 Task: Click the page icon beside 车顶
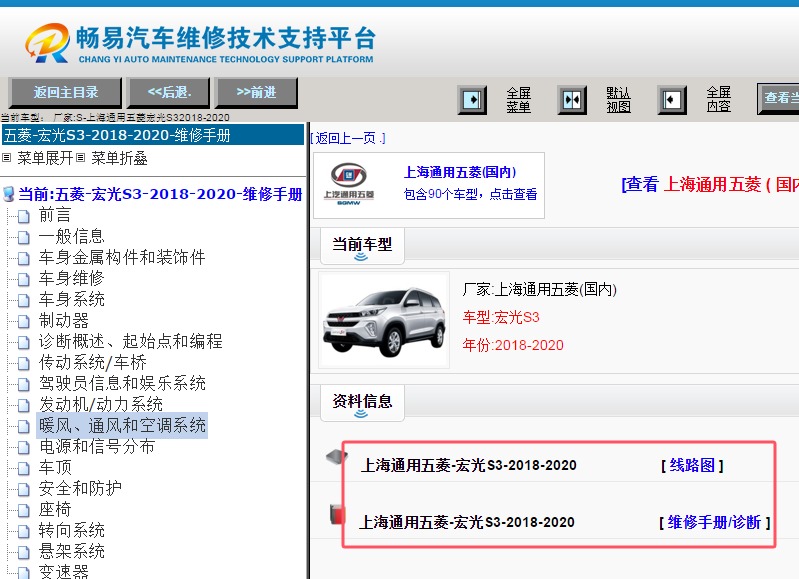(23, 468)
